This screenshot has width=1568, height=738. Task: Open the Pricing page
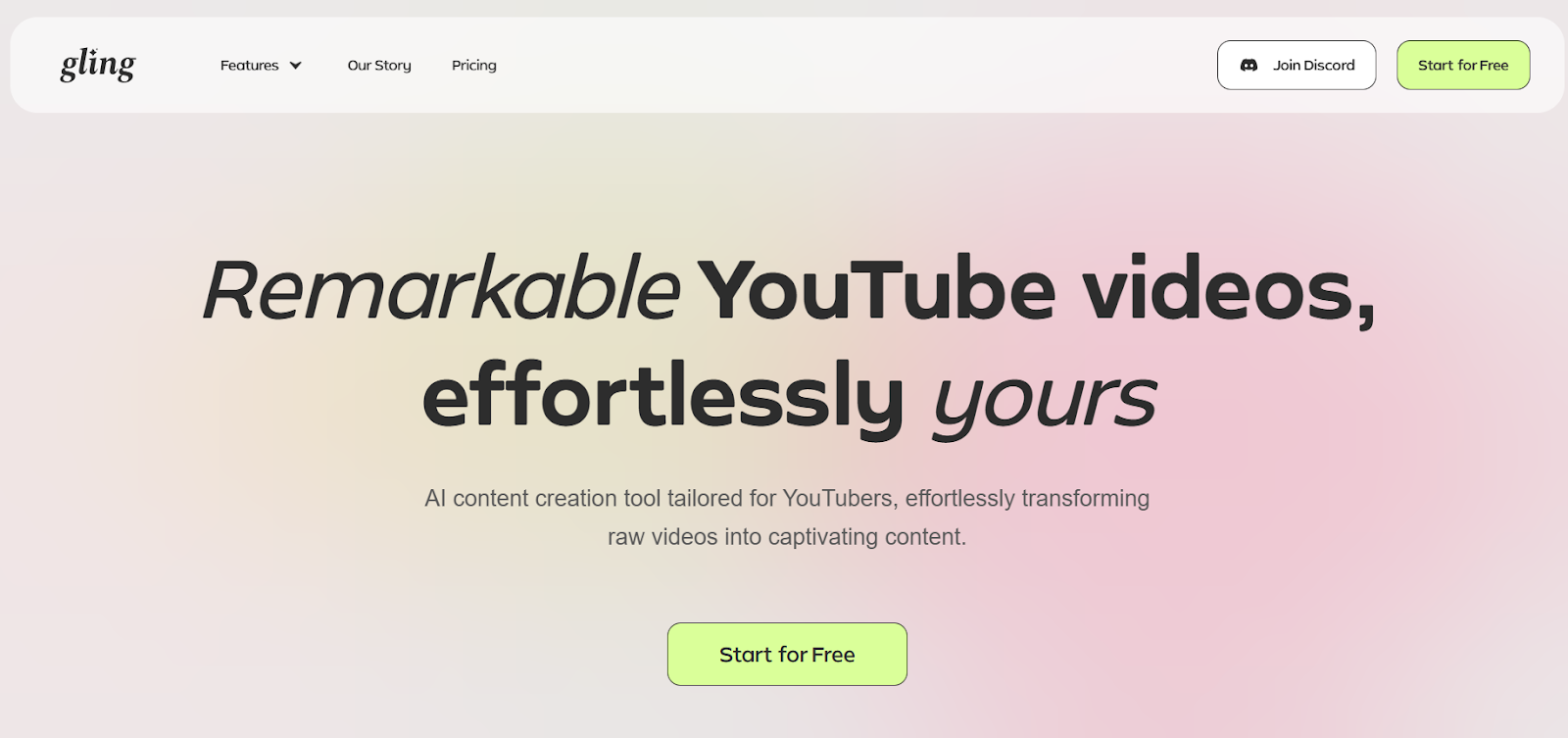click(474, 66)
